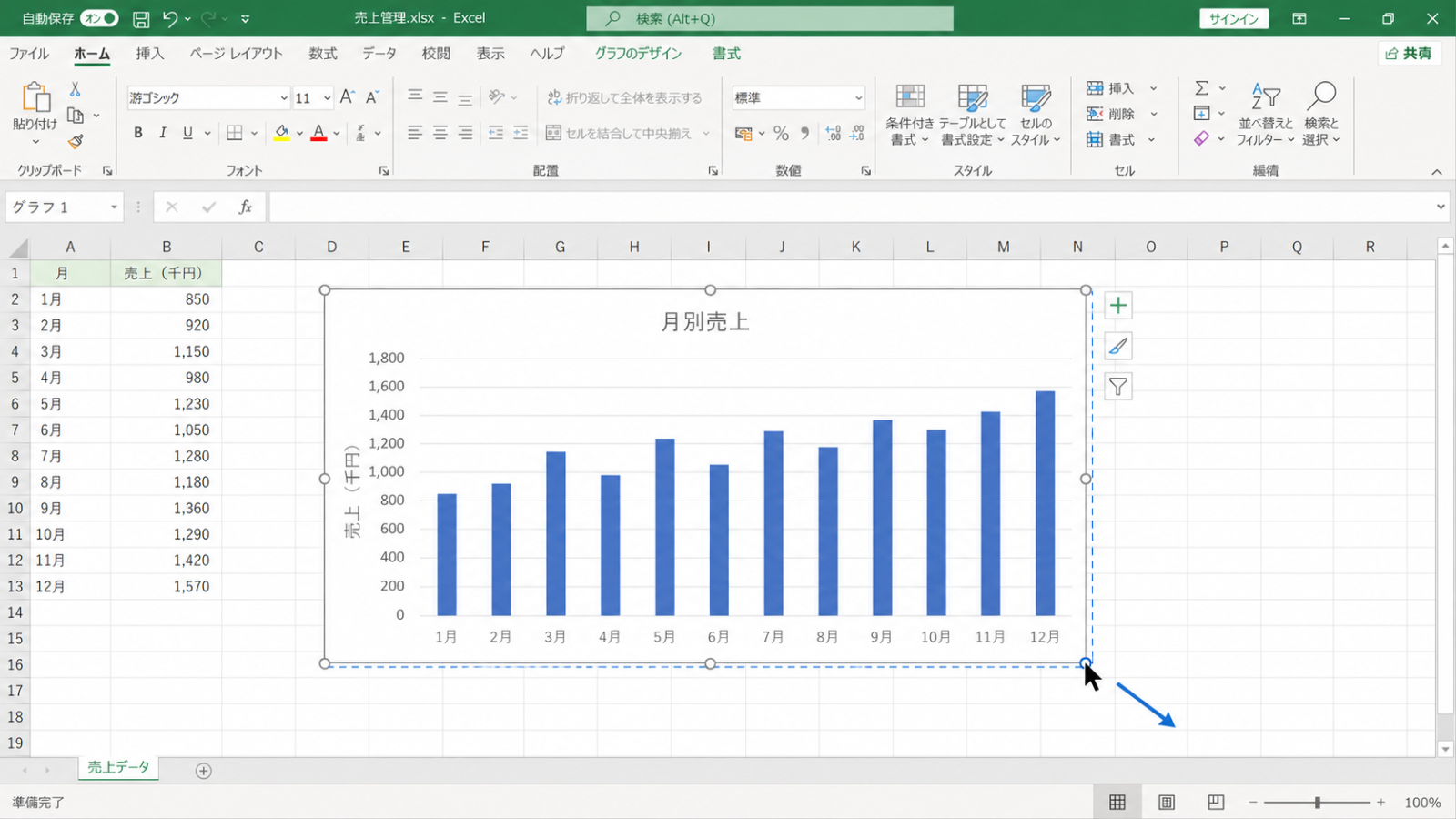Open Format as Table icon
Image resolution: width=1456 pixels, height=819 pixels.
(973, 97)
